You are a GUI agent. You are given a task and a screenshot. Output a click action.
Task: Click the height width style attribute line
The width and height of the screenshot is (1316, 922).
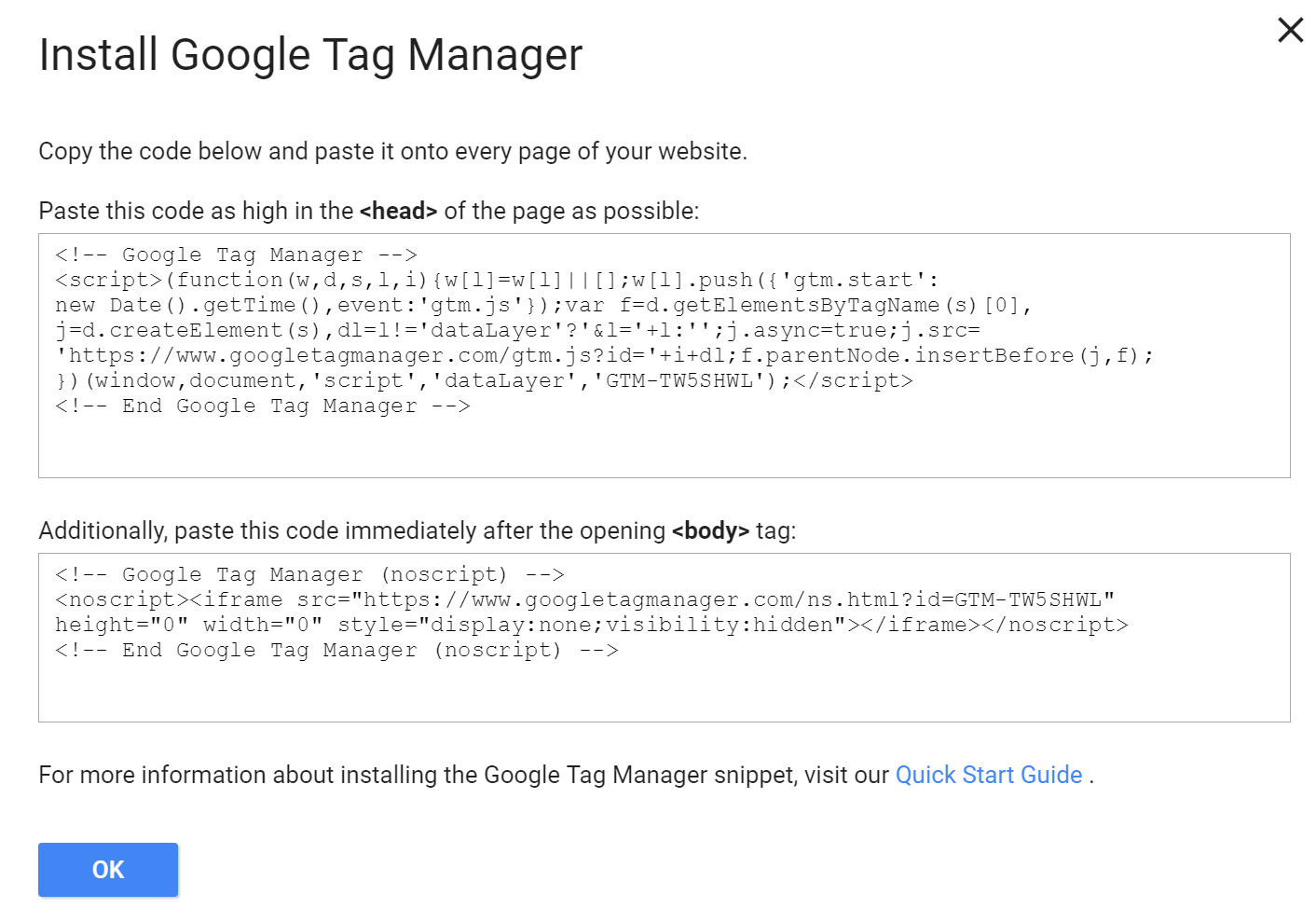[592, 625]
